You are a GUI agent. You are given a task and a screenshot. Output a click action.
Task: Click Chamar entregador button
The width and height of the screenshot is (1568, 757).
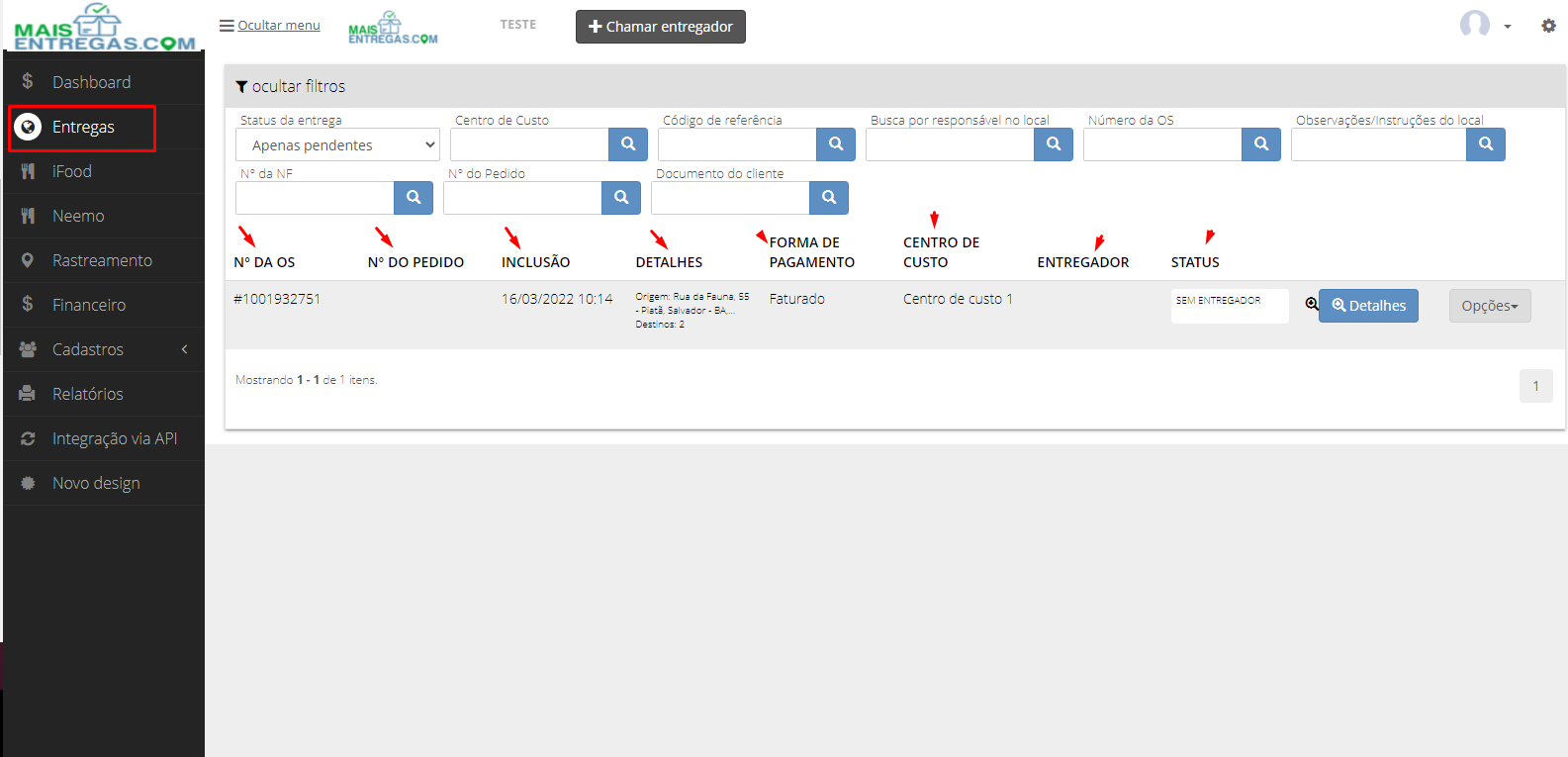coord(661,27)
